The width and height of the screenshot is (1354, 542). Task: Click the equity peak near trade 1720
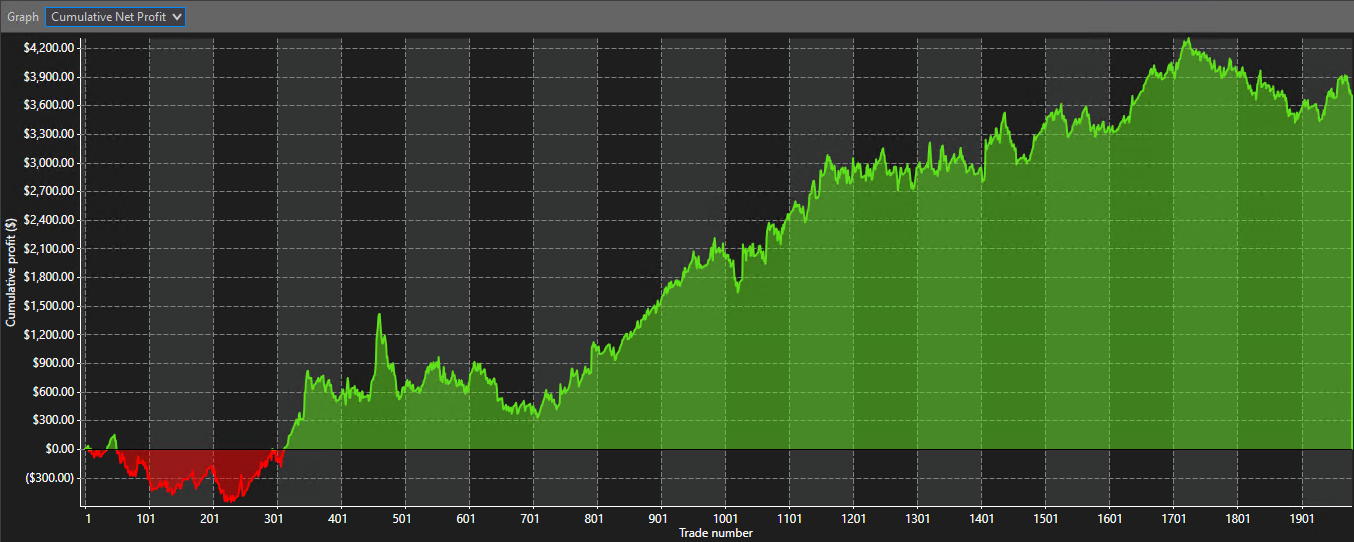click(x=1188, y=40)
